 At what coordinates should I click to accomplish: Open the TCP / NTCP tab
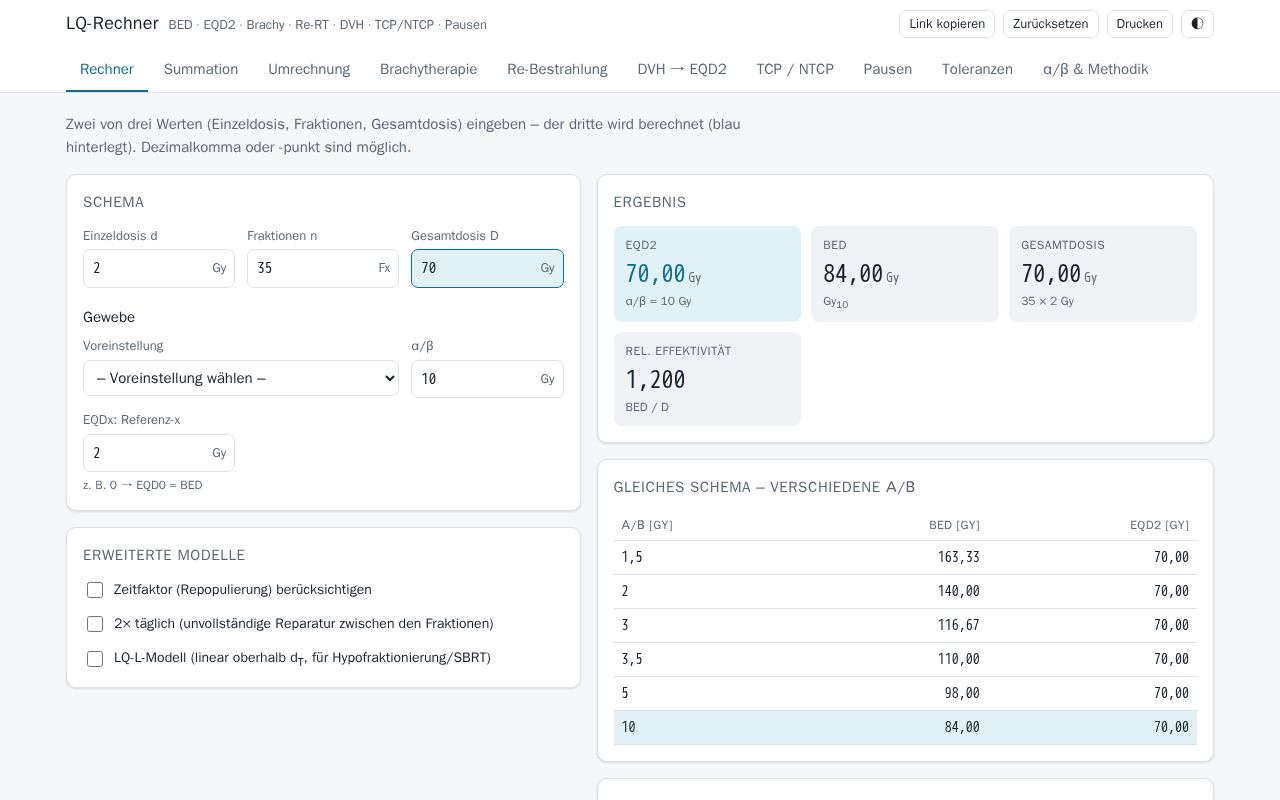click(795, 69)
